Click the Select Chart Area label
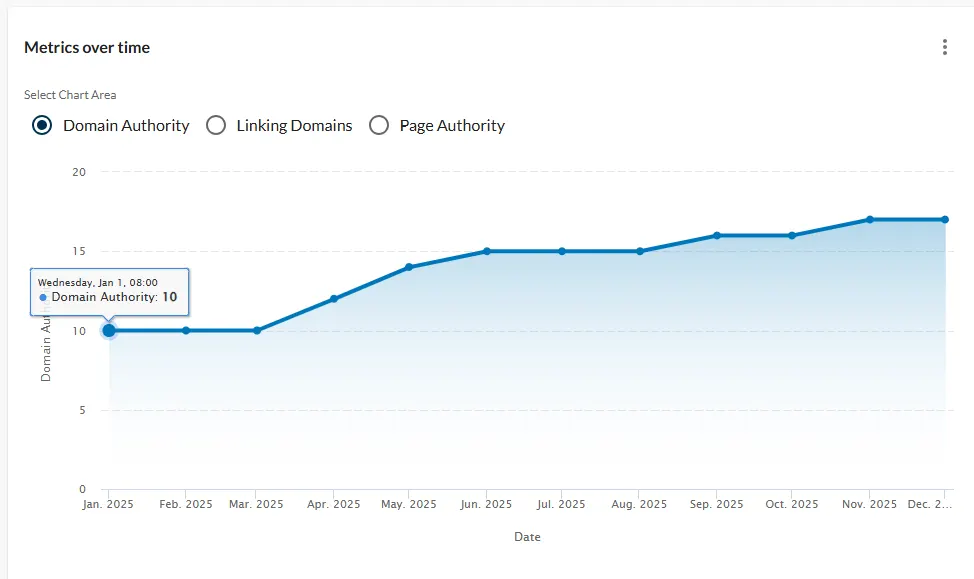 pos(70,94)
